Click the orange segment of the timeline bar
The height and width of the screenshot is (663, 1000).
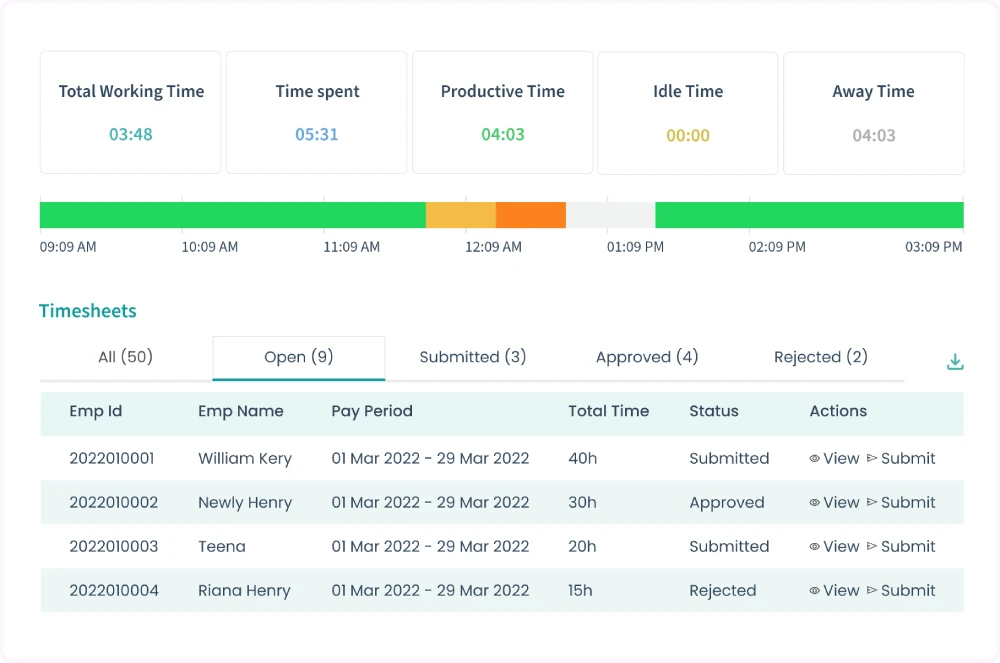pos(531,215)
